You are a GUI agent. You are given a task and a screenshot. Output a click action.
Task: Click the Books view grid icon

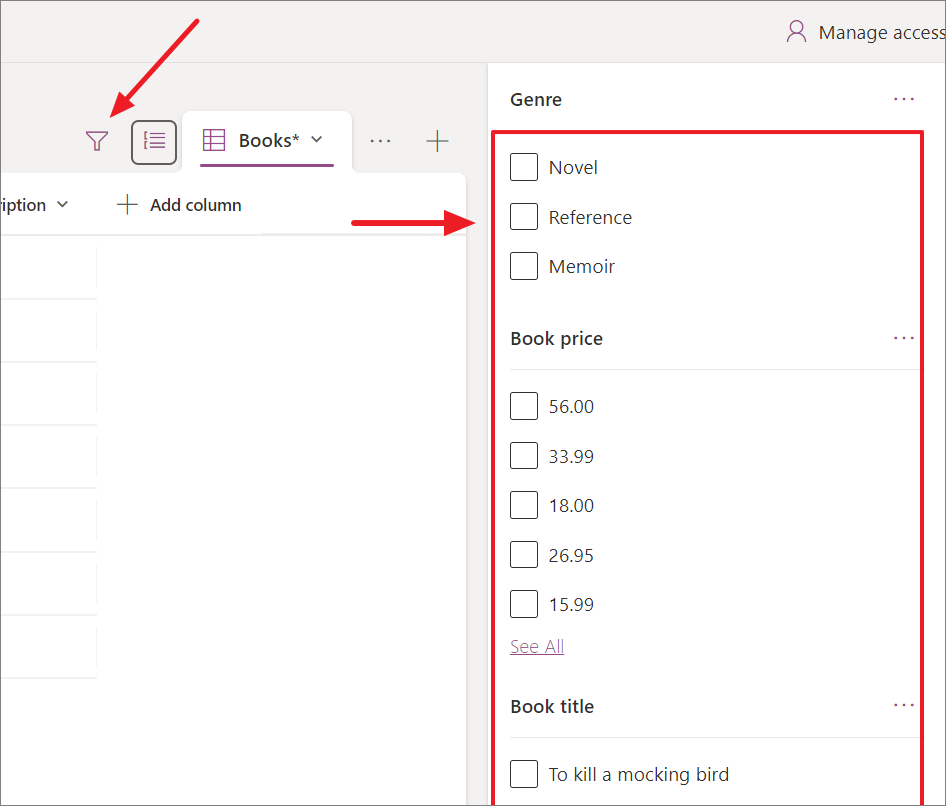pyautogui.click(x=214, y=140)
